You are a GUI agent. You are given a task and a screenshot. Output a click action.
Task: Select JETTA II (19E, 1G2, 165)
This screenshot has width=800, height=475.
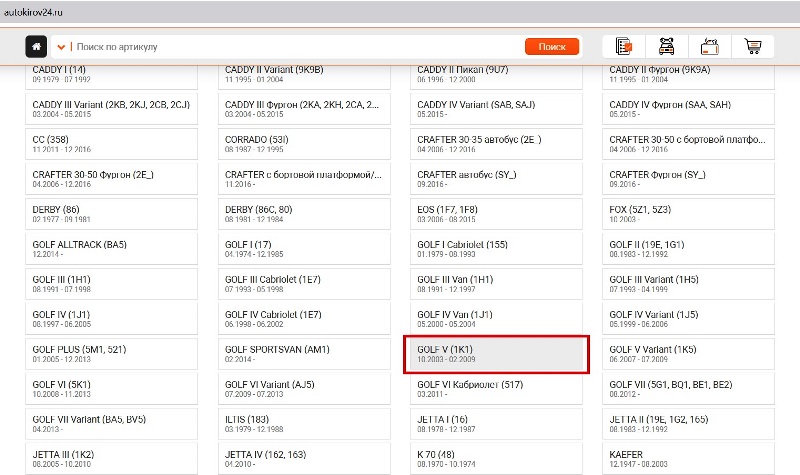coord(688,423)
